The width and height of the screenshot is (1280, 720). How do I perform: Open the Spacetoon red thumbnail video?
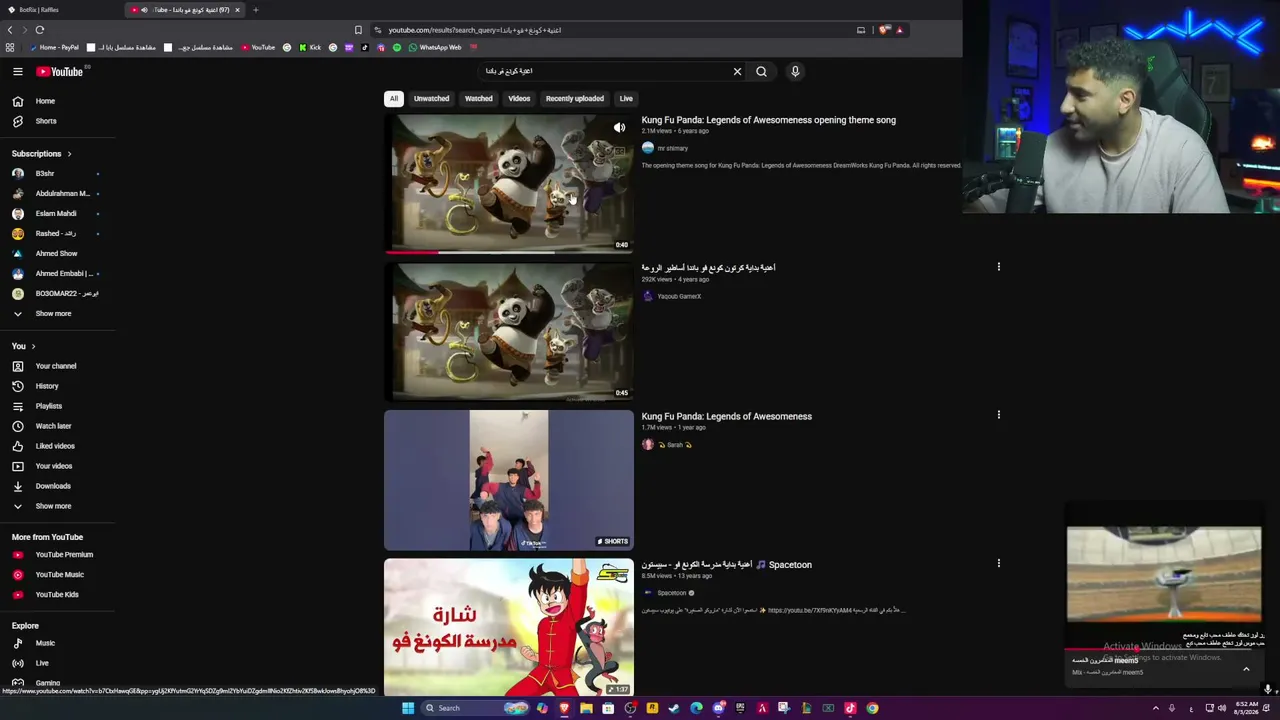point(509,628)
